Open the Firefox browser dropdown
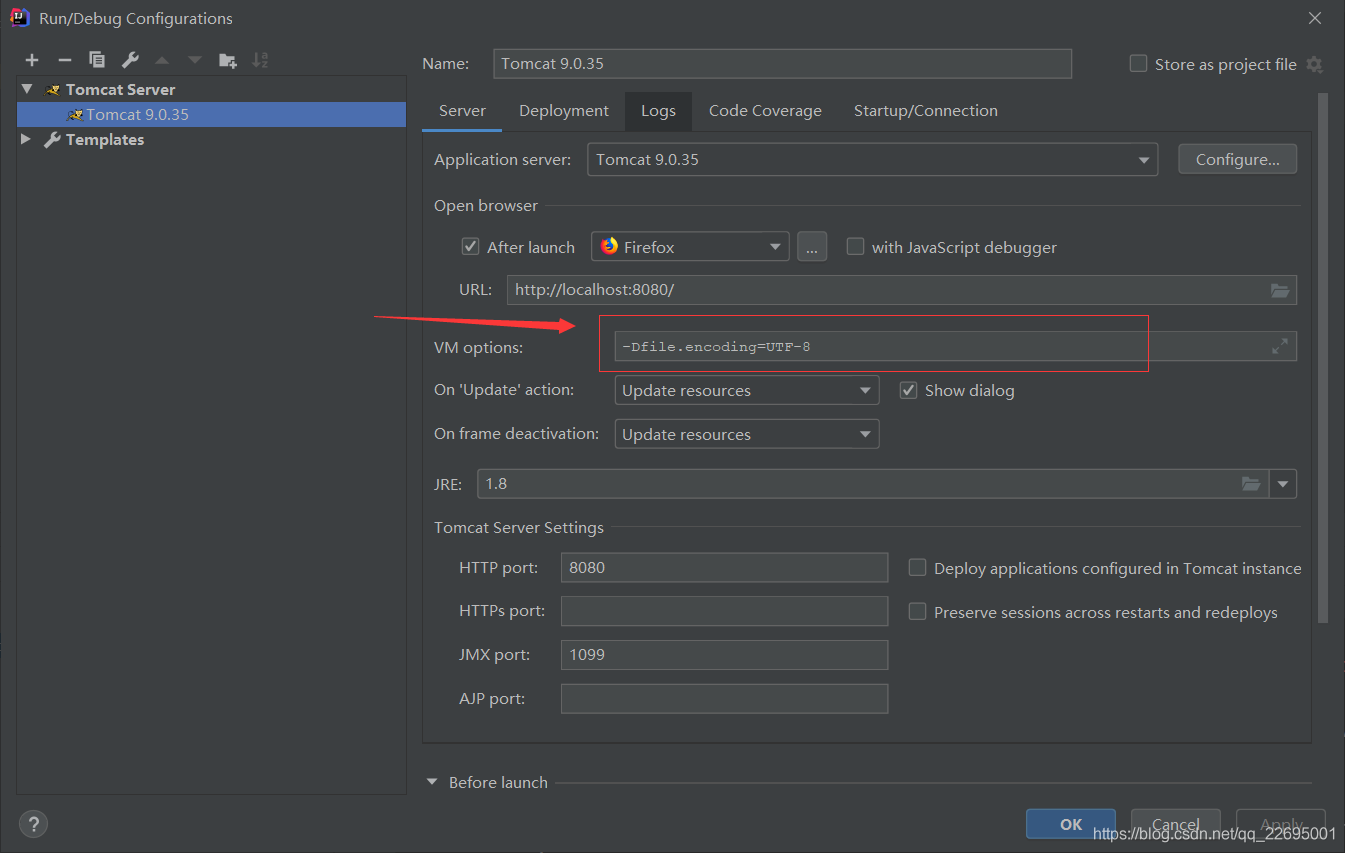The width and height of the screenshot is (1345, 853). [x=690, y=246]
